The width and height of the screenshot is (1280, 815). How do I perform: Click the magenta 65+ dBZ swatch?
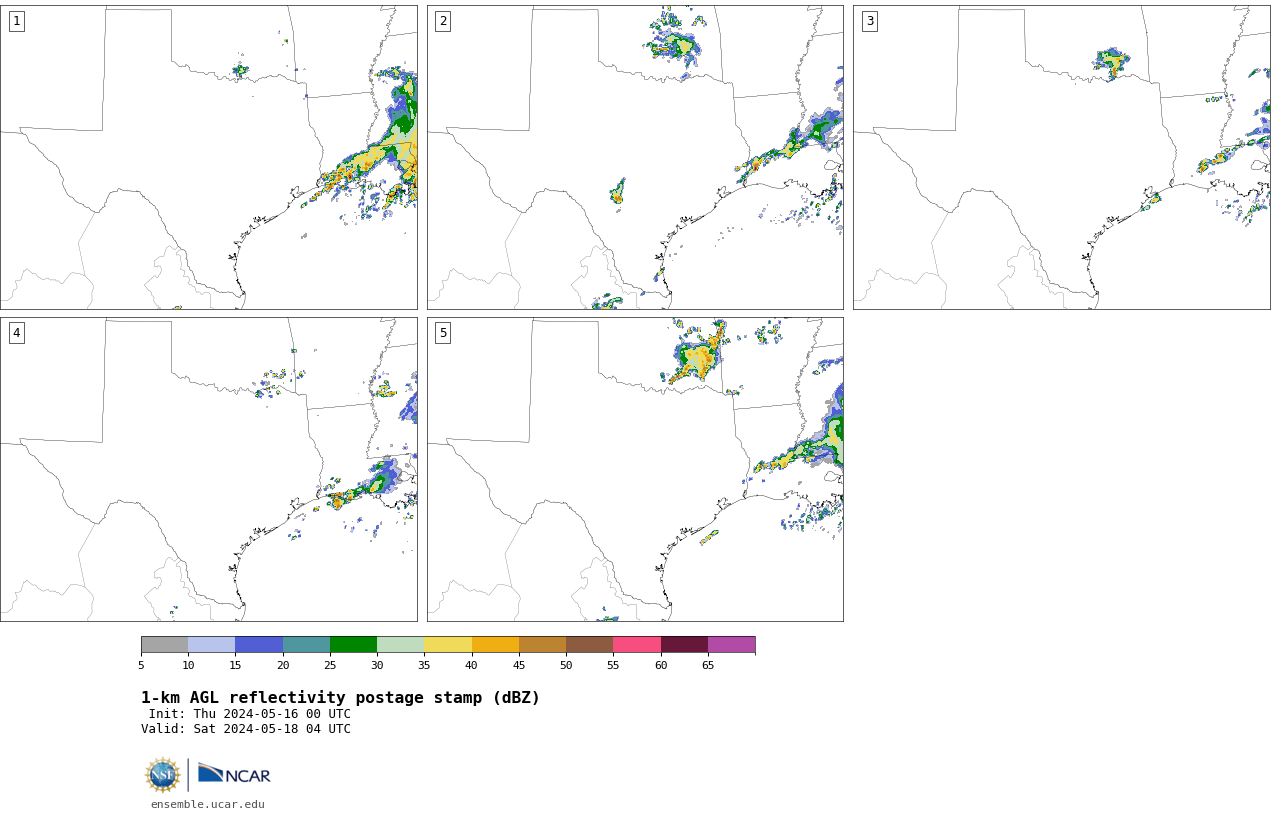pos(731,645)
